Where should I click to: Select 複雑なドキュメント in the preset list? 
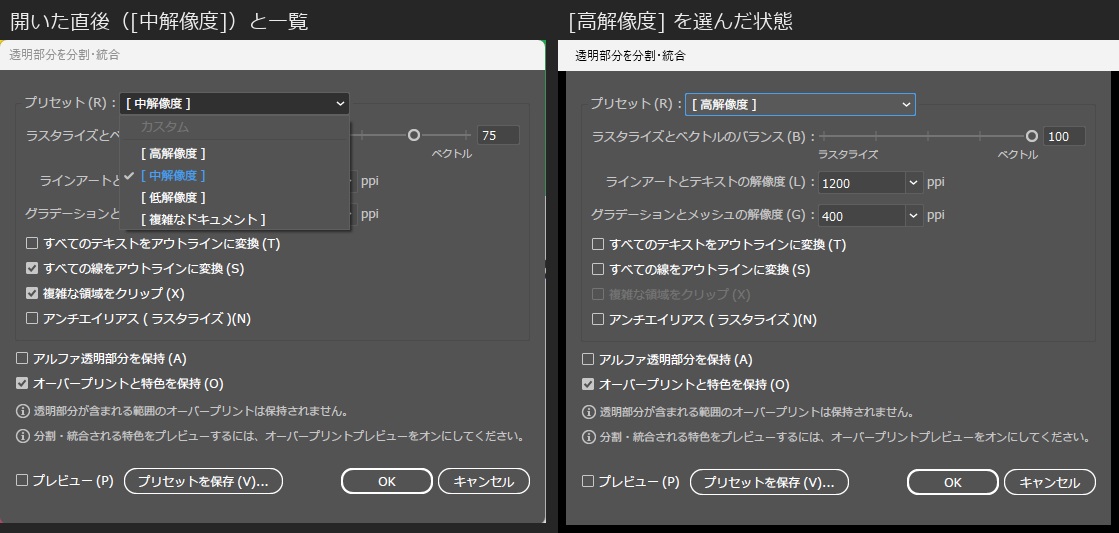[203, 219]
